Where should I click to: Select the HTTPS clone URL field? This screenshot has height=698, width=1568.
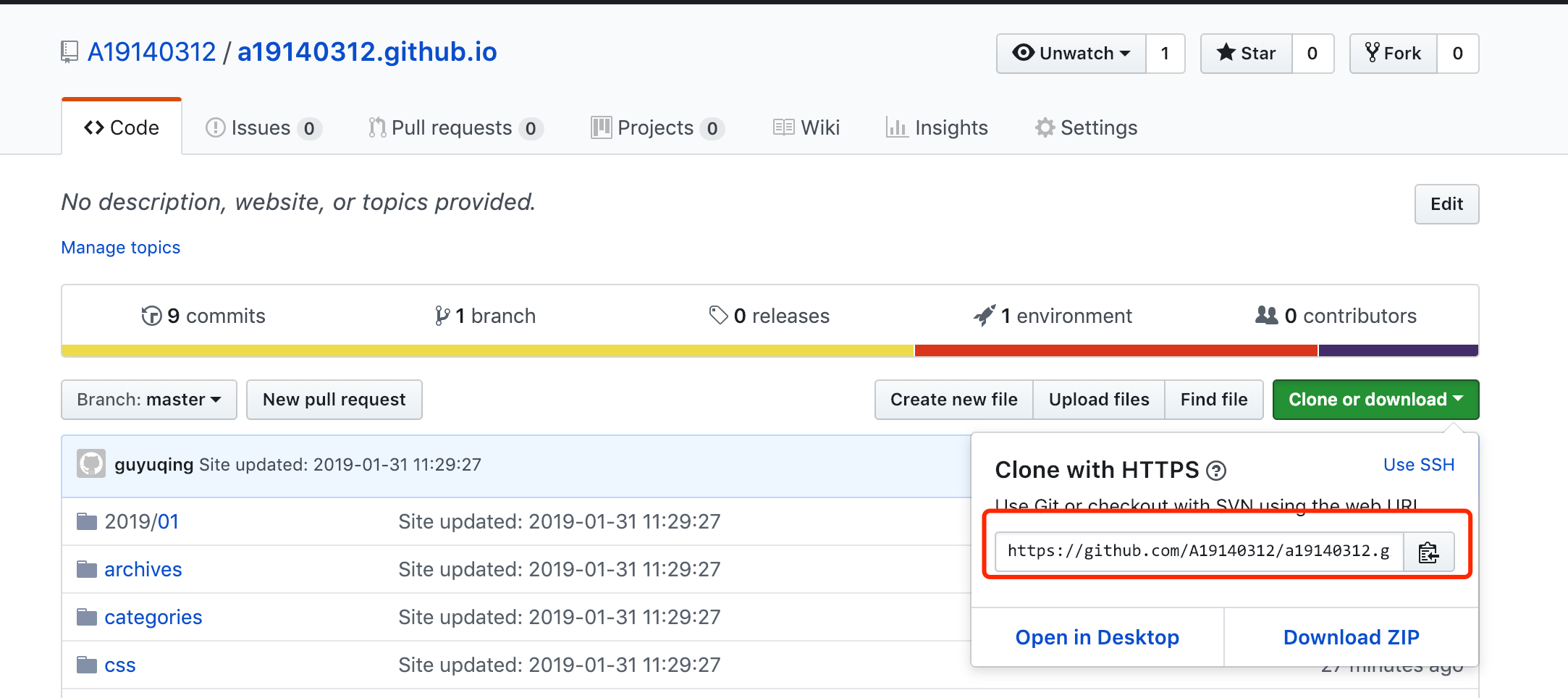pyautogui.click(x=1199, y=552)
